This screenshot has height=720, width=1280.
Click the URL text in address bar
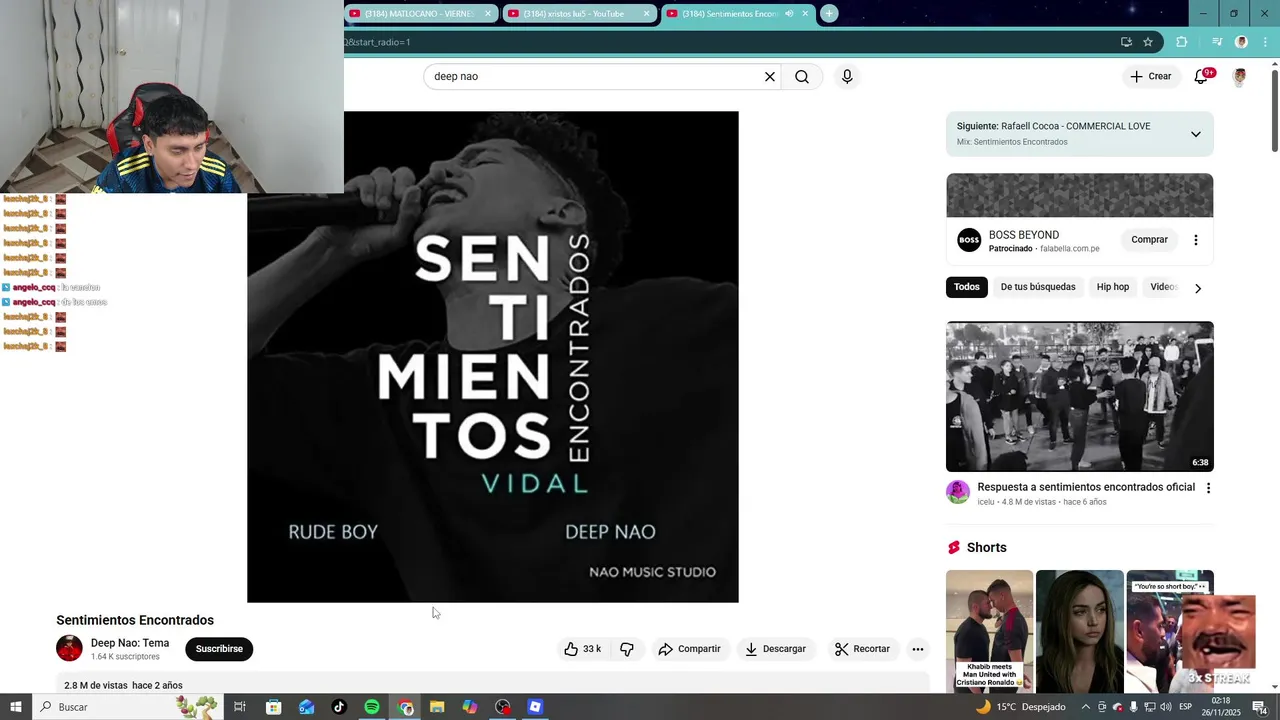[377, 42]
